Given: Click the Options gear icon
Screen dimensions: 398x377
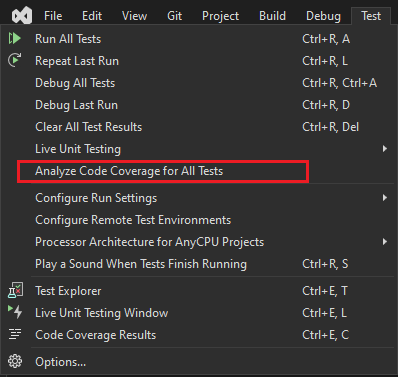Looking at the screenshot, I should (15, 361).
